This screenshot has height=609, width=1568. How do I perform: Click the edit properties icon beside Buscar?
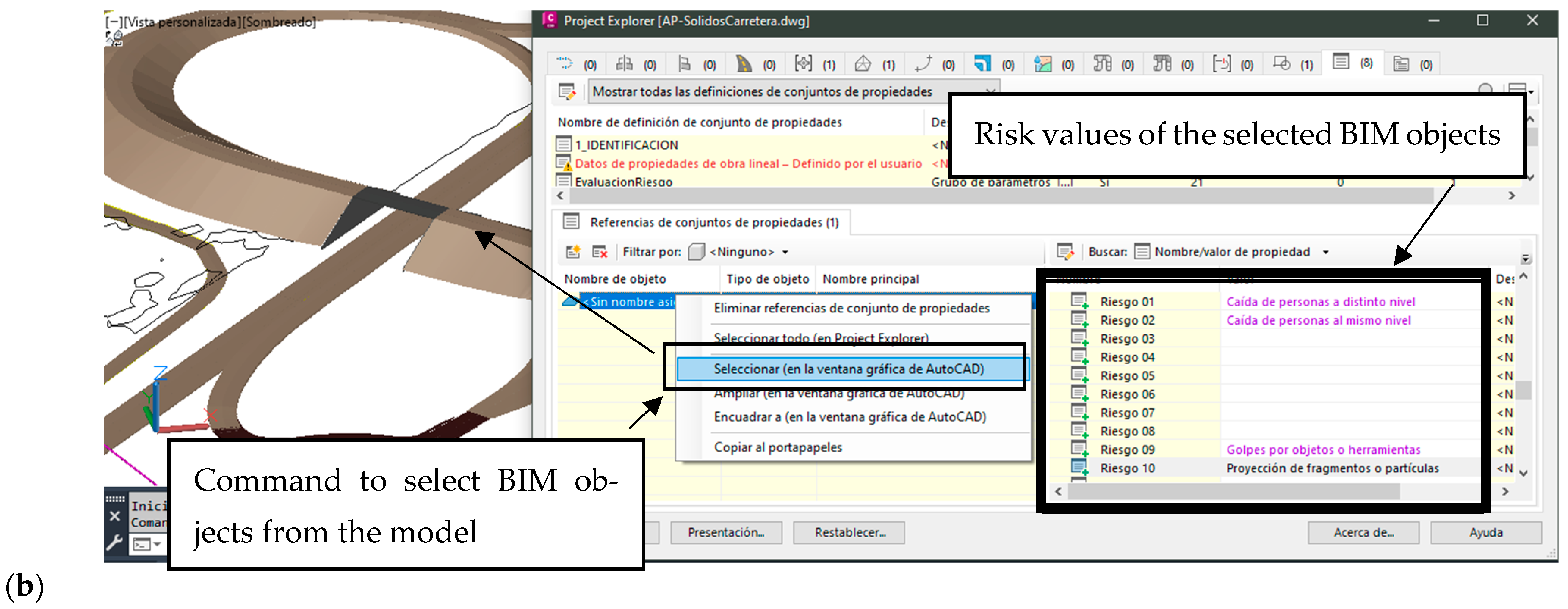(x=1065, y=251)
